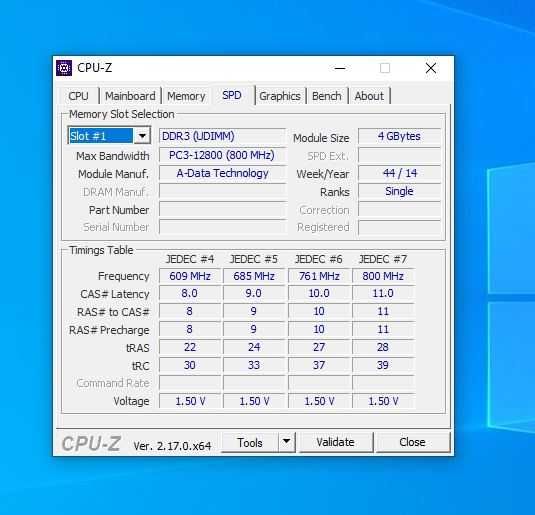Viewport: 535px width, 515px height.
Task: Open the Tools dropdown arrow
Action: (x=287, y=443)
